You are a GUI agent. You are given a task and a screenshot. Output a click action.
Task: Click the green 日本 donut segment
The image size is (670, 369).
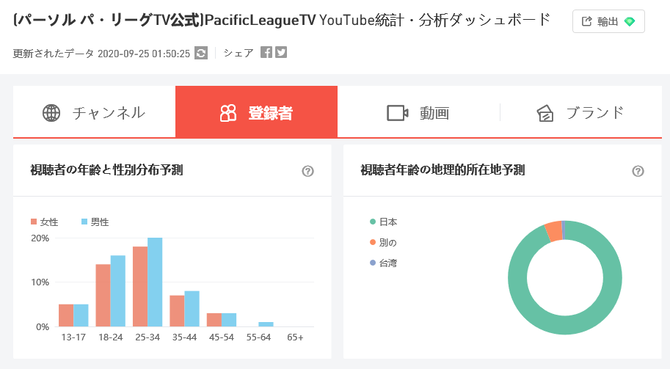click(565, 325)
